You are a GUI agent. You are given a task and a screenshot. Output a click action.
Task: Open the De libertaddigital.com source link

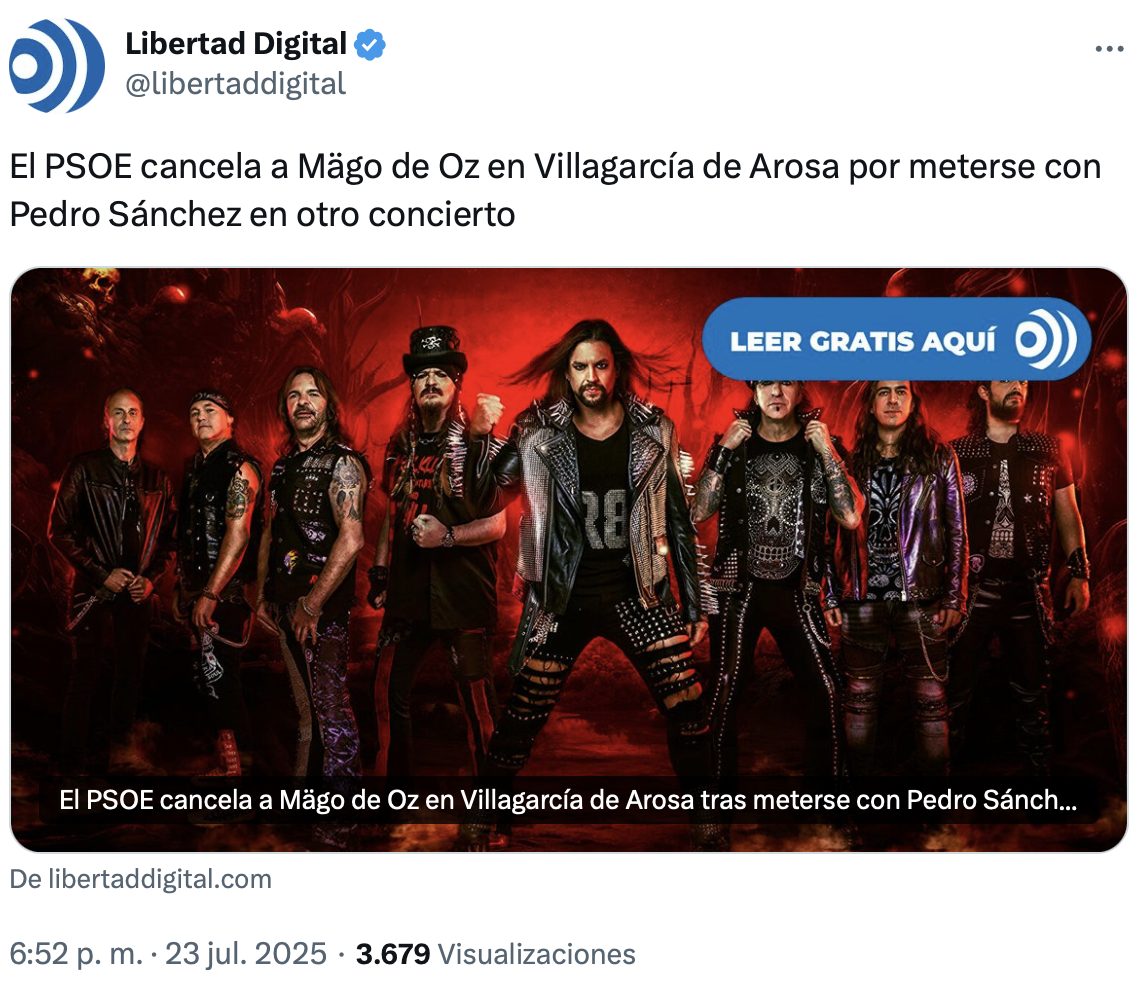(x=141, y=879)
